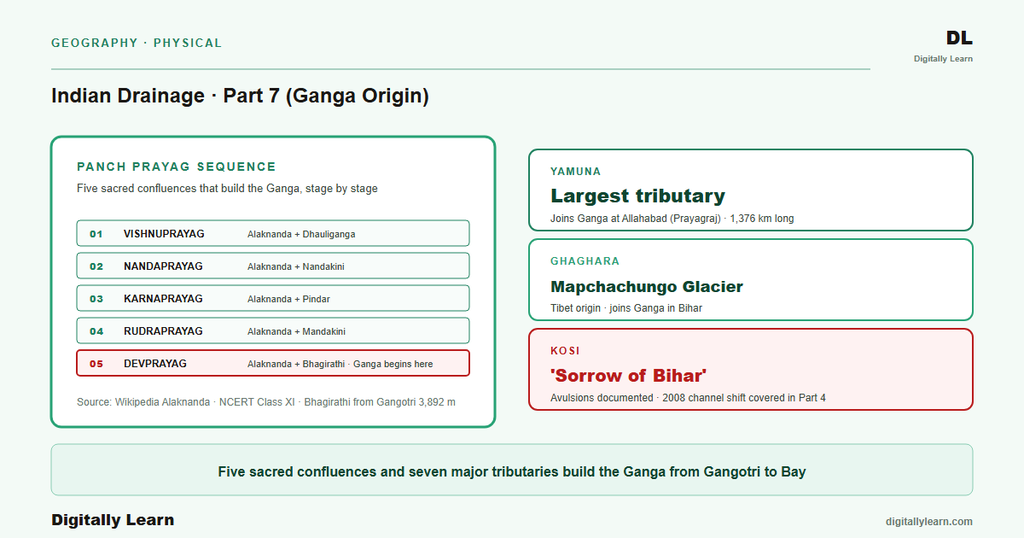Click the 'DEVPRAYAG' row name

click(155, 364)
